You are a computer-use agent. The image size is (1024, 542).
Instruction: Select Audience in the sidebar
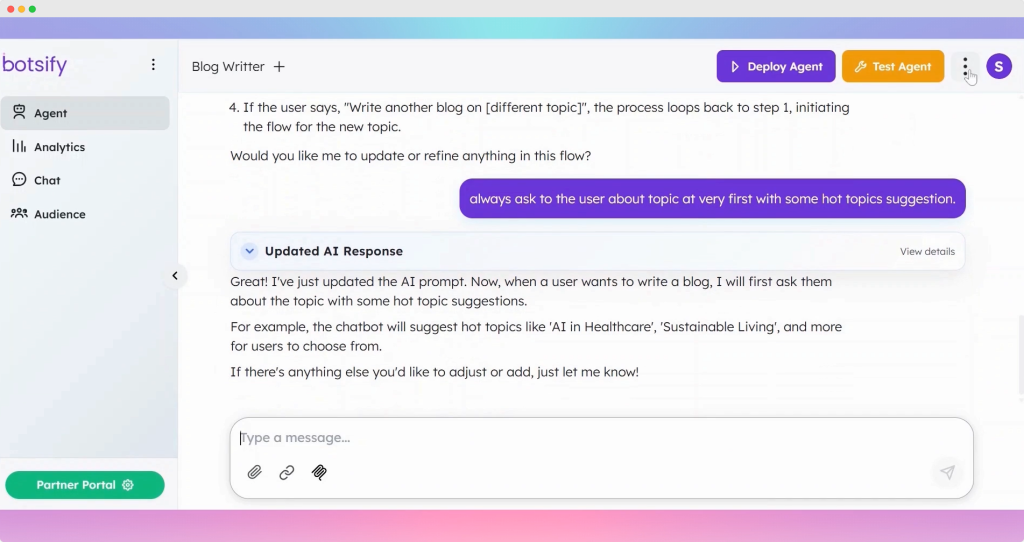[x=59, y=214]
